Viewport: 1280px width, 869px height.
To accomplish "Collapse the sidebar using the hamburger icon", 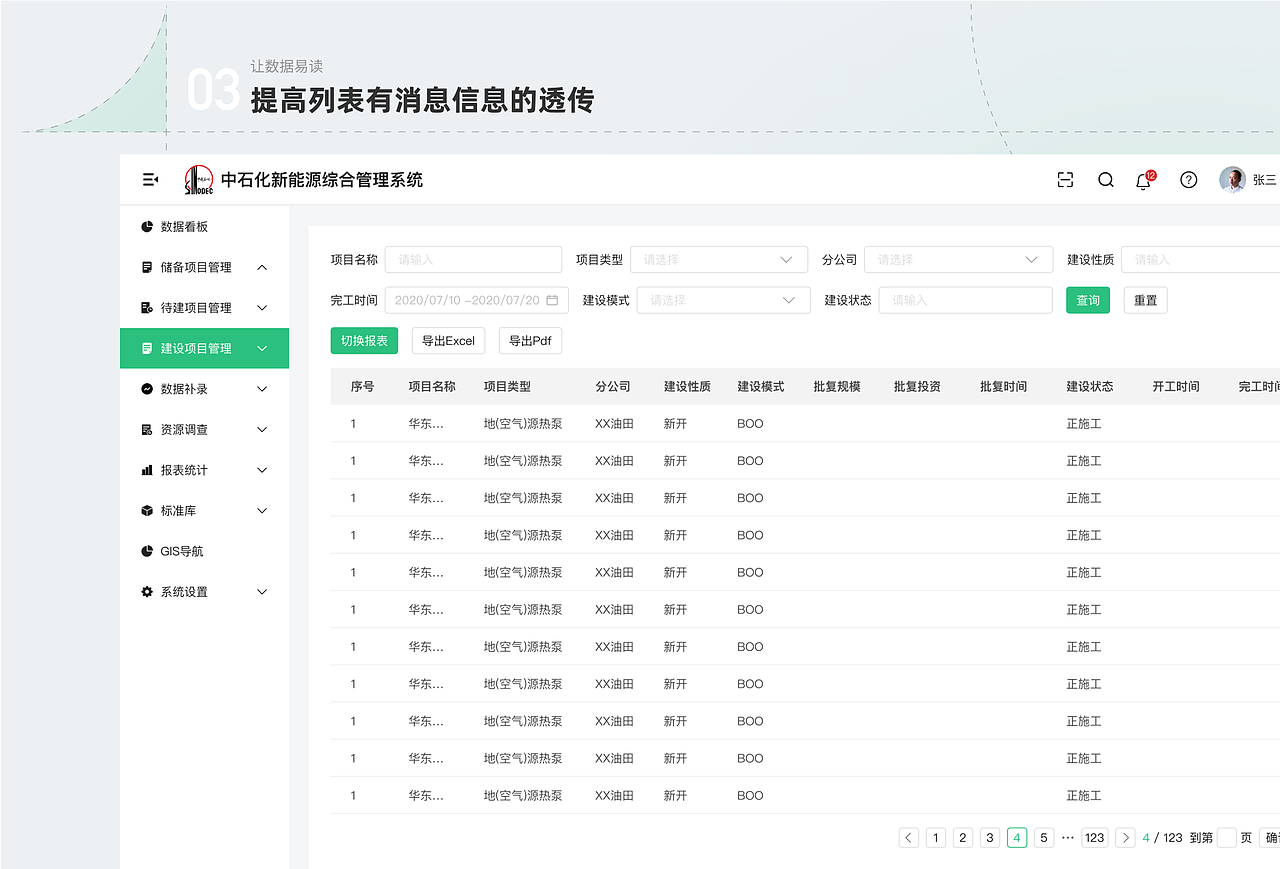I will tap(149, 179).
